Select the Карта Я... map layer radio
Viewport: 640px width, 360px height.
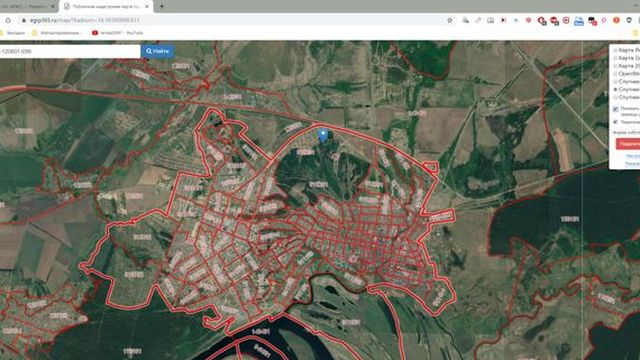point(616,50)
